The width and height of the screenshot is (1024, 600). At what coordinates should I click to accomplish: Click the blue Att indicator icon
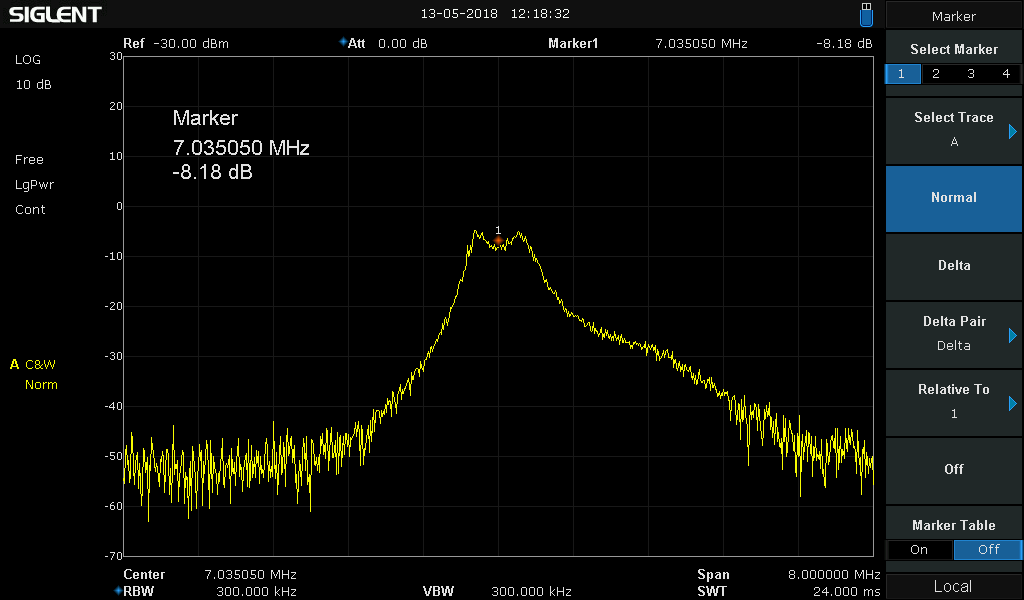[x=343, y=43]
